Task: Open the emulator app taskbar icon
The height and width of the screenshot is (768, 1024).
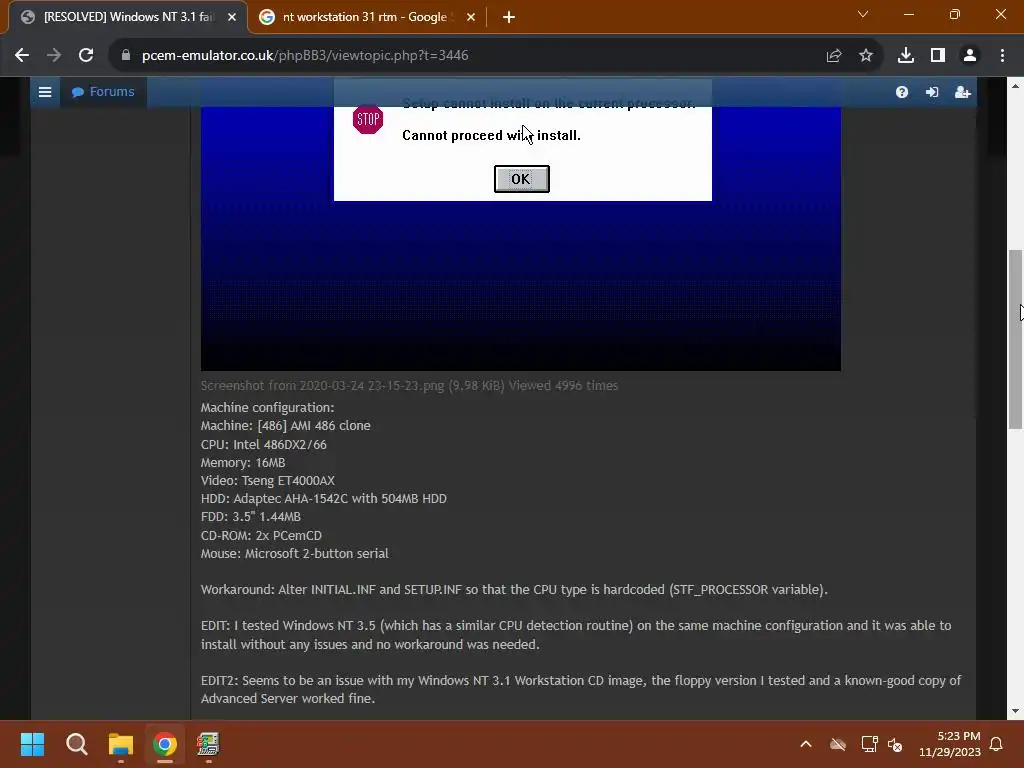Action: tap(208, 744)
